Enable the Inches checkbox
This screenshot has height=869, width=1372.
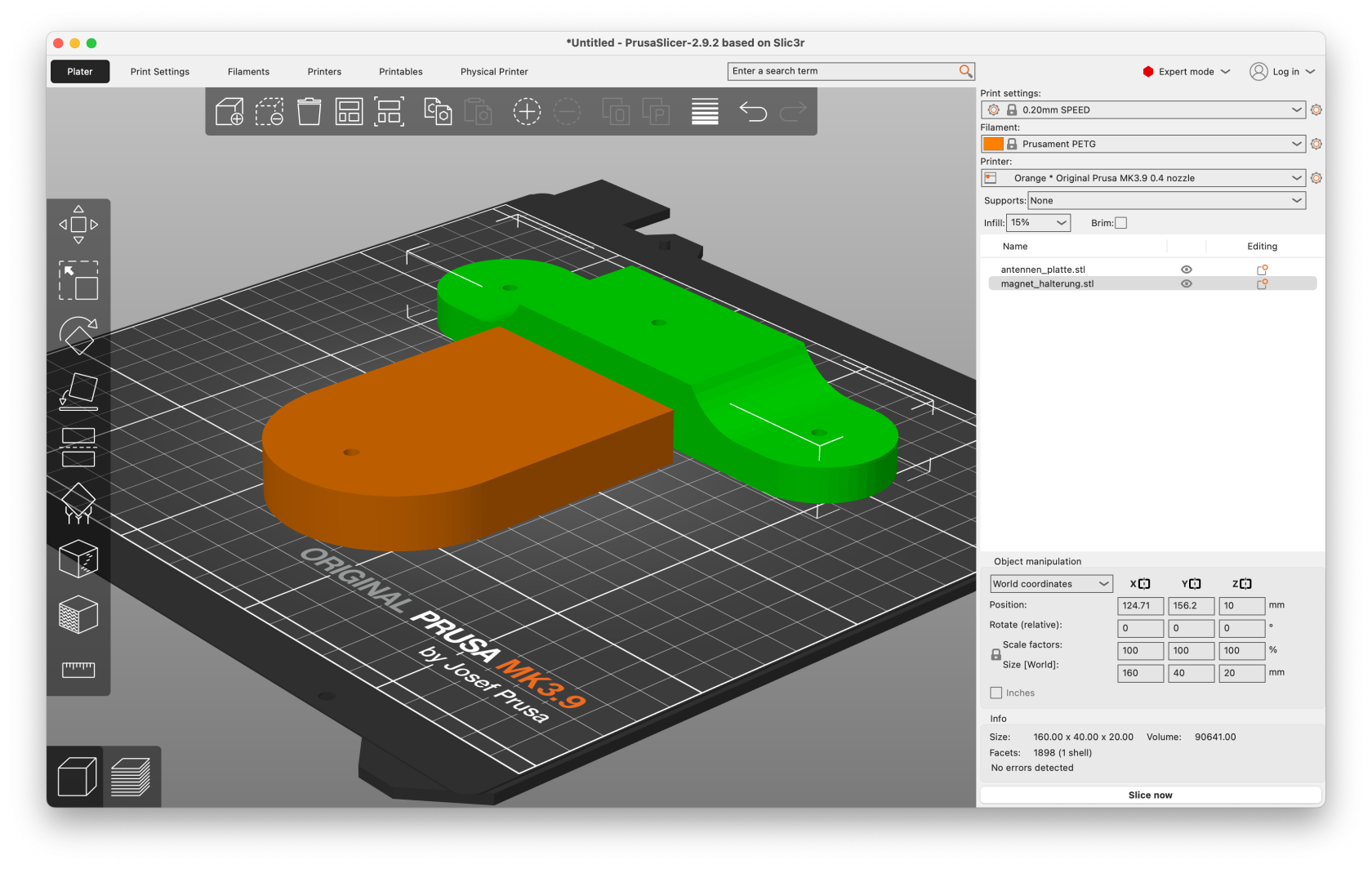996,693
